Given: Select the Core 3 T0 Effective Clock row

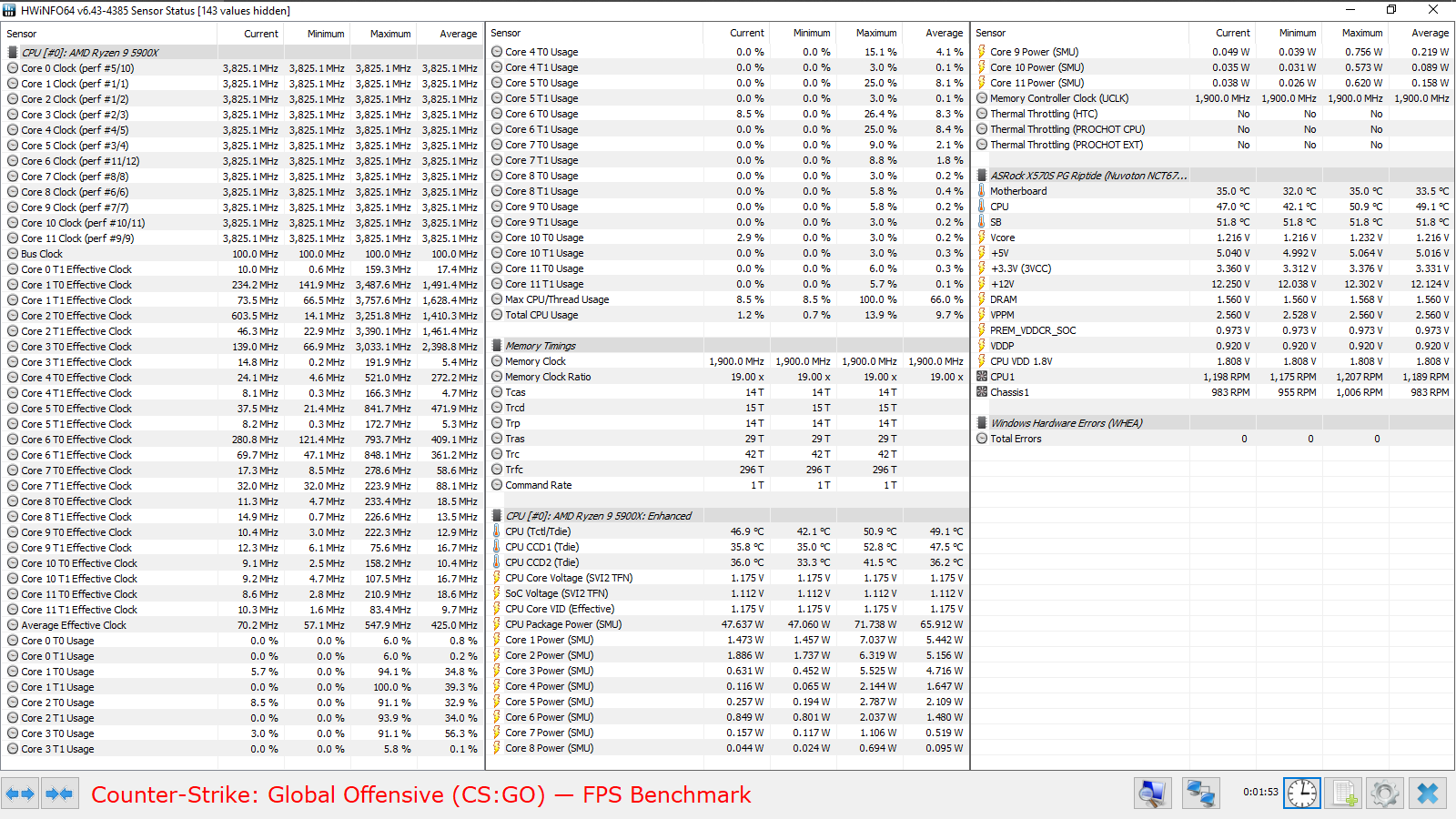Looking at the screenshot, I should pyautogui.click(x=242, y=347).
